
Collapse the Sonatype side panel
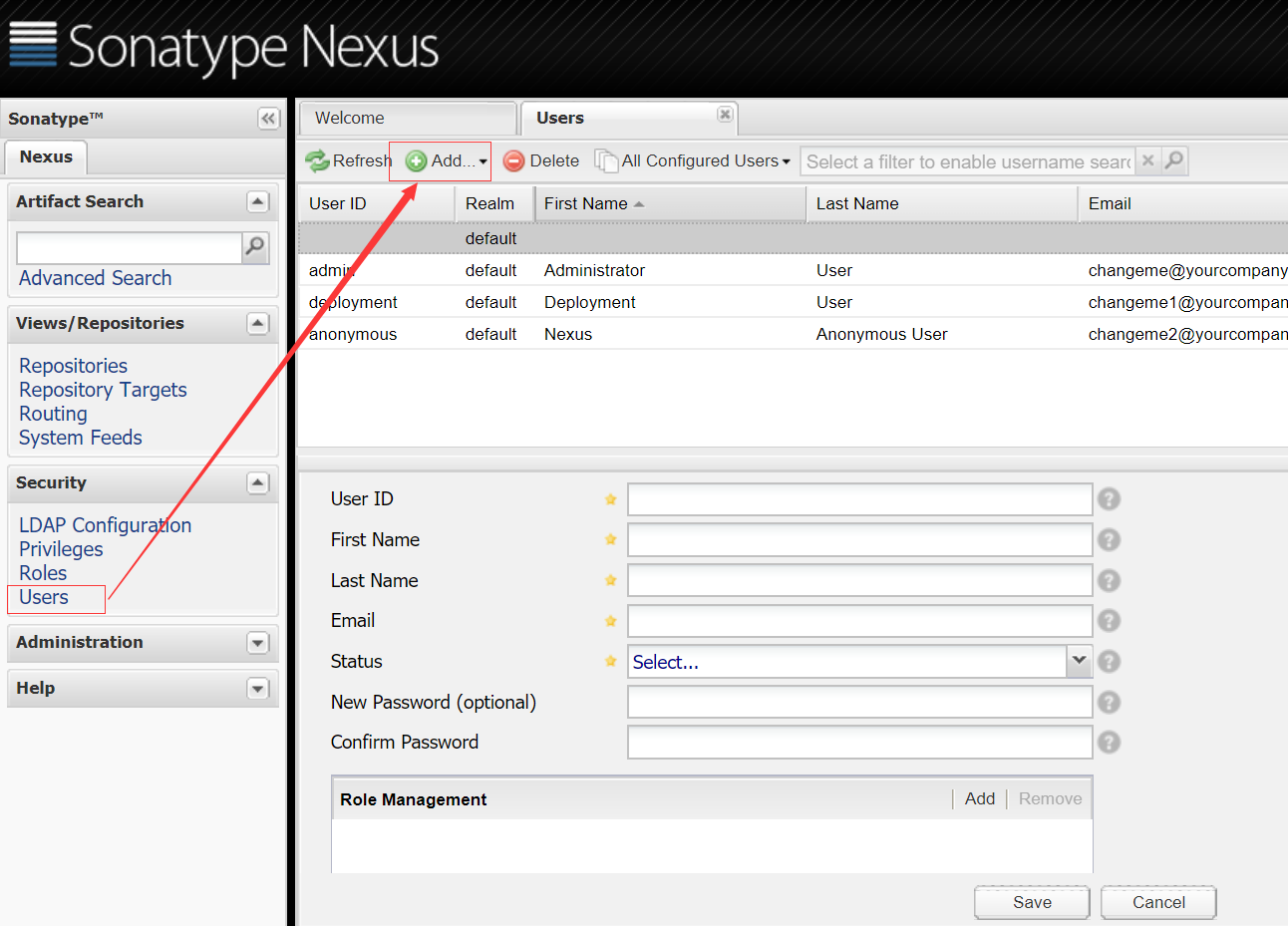point(268,119)
